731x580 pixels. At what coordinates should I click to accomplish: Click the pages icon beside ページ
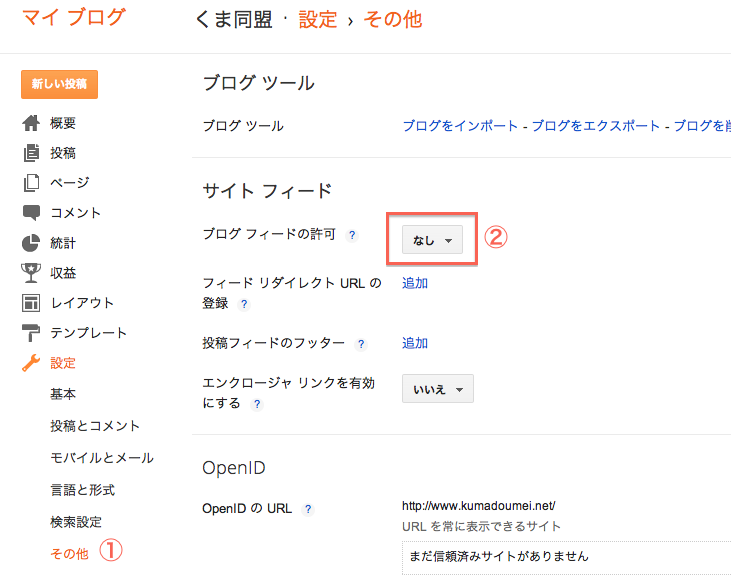pos(31,183)
